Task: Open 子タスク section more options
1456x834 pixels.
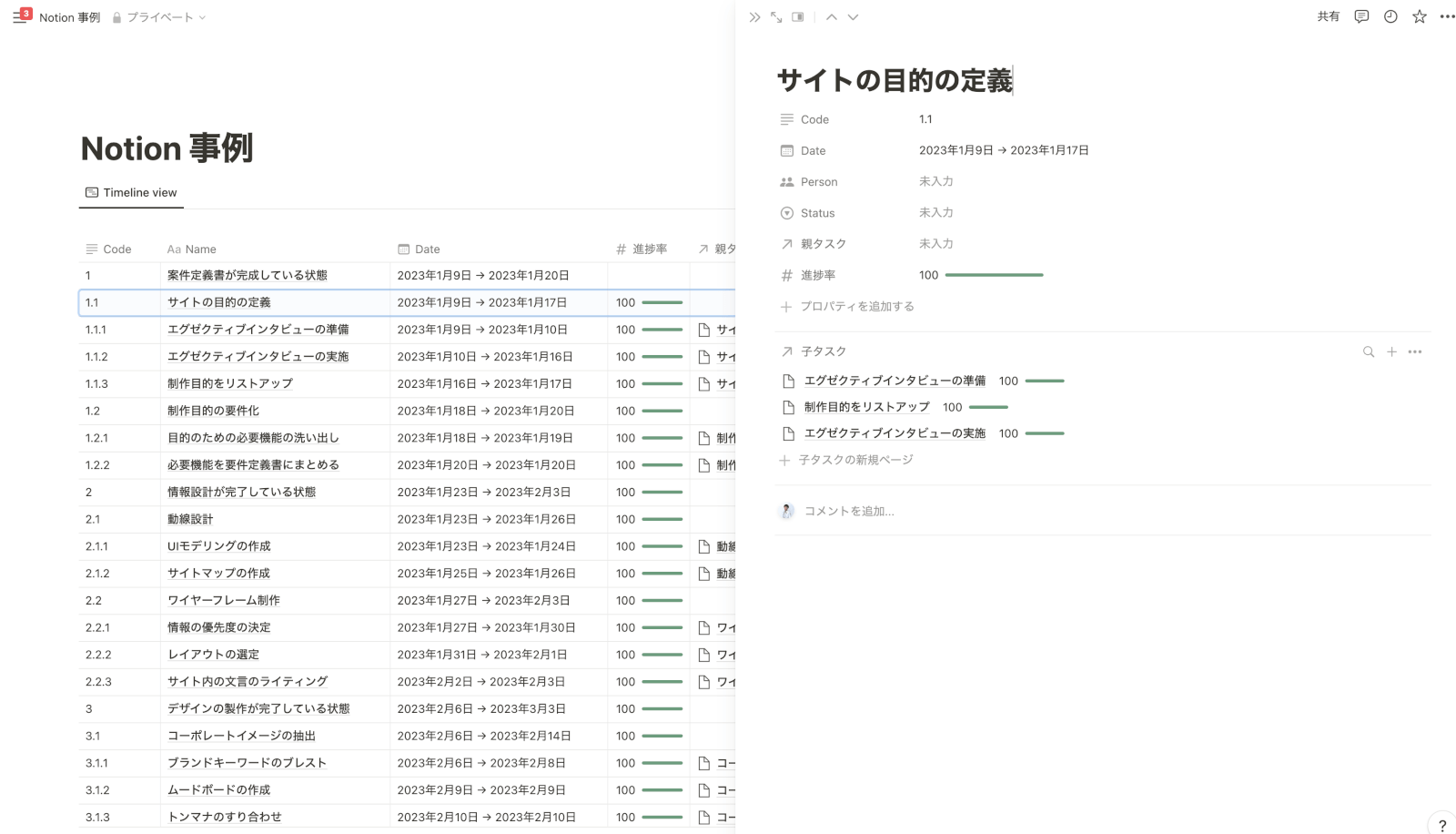Action: tap(1415, 351)
